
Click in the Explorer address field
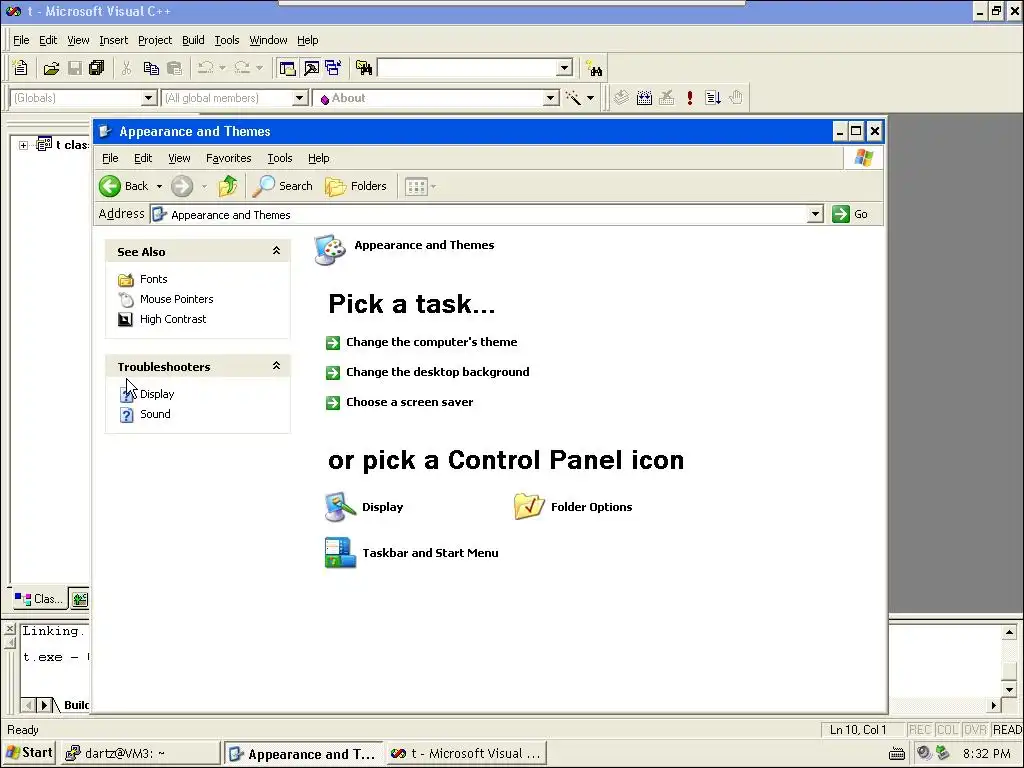click(479, 215)
